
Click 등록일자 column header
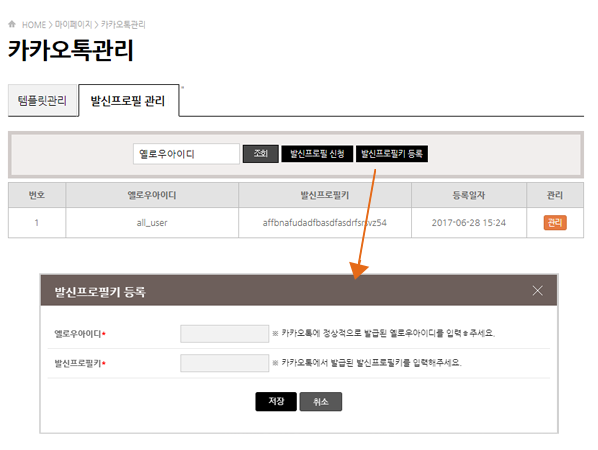469,195
